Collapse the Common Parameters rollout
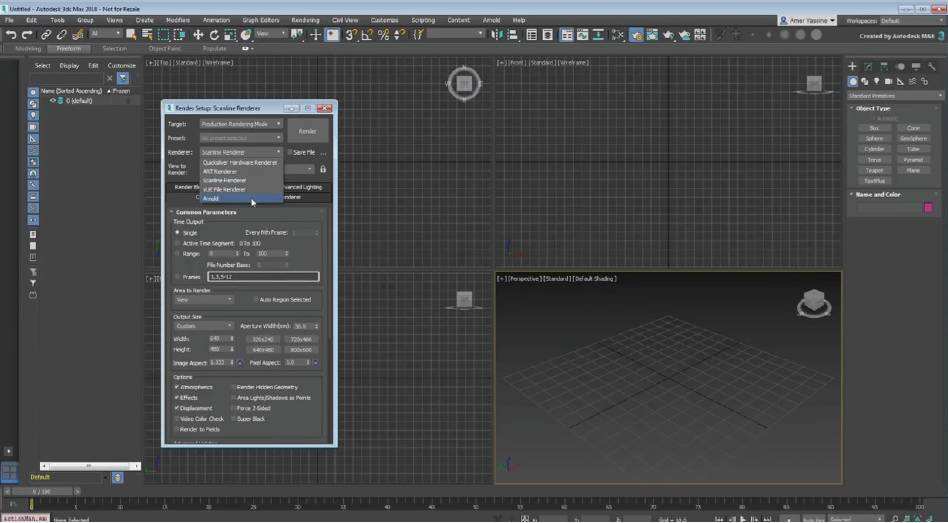This screenshot has width=948, height=523. 206,212
